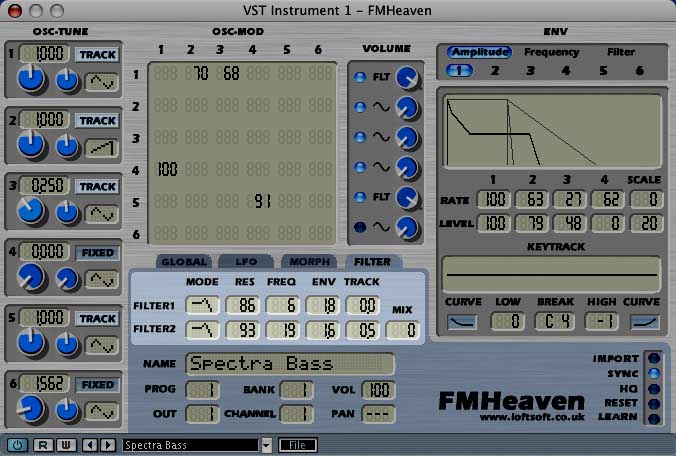Switch to the GLOBAL tab
This screenshot has height=456, width=676.
(x=184, y=262)
